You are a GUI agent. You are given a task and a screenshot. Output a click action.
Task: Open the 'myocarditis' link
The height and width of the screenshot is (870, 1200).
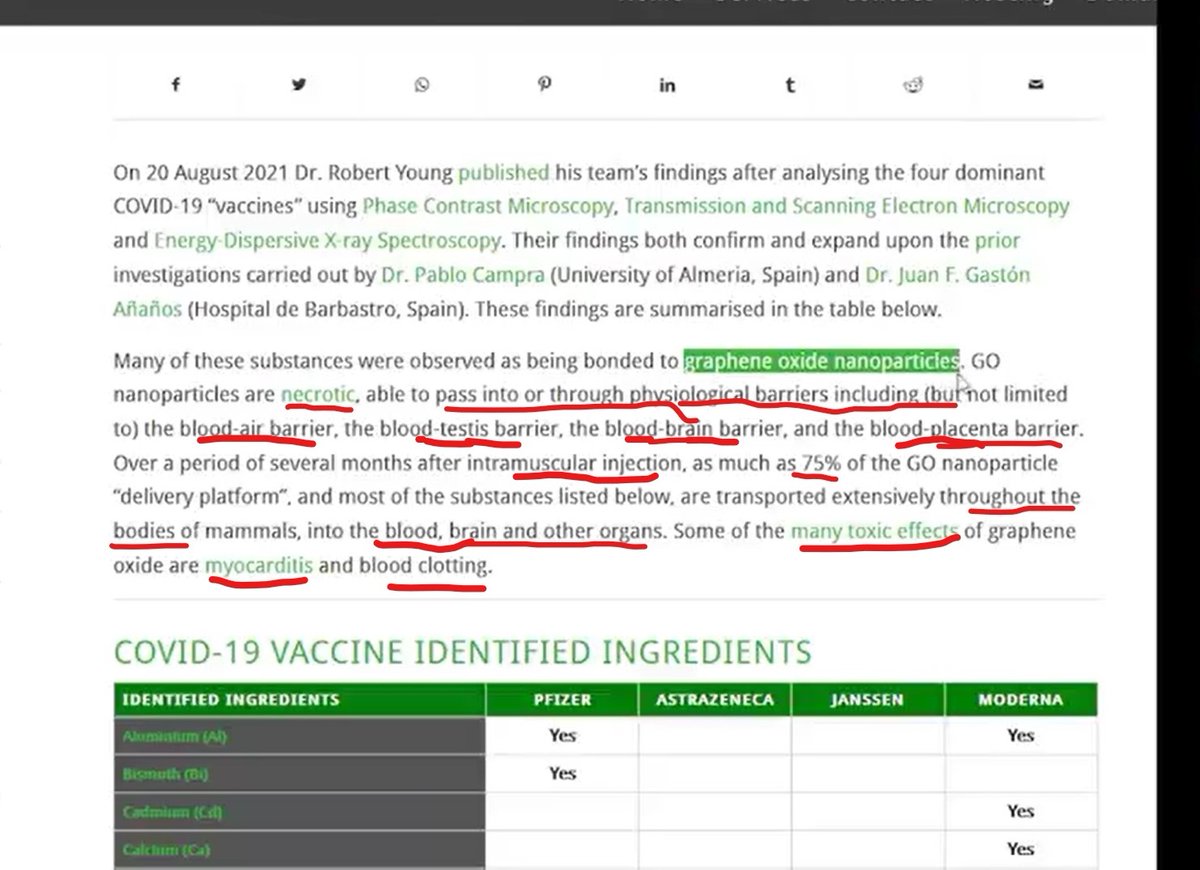click(x=259, y=566)
